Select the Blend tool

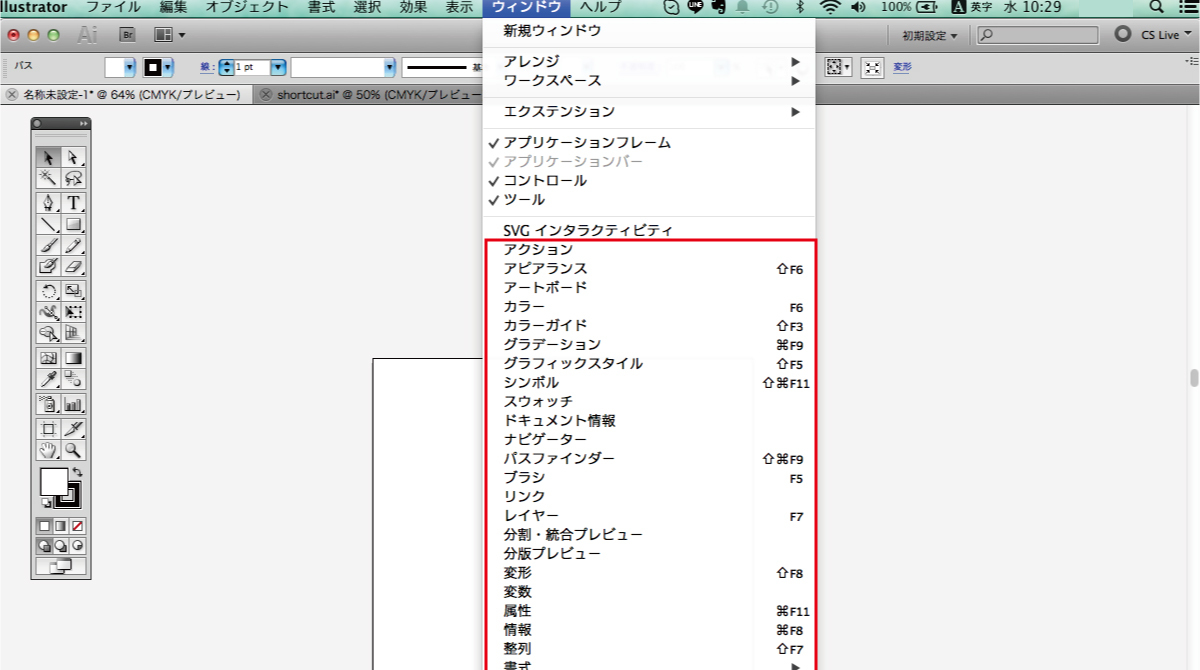point(74,379)
